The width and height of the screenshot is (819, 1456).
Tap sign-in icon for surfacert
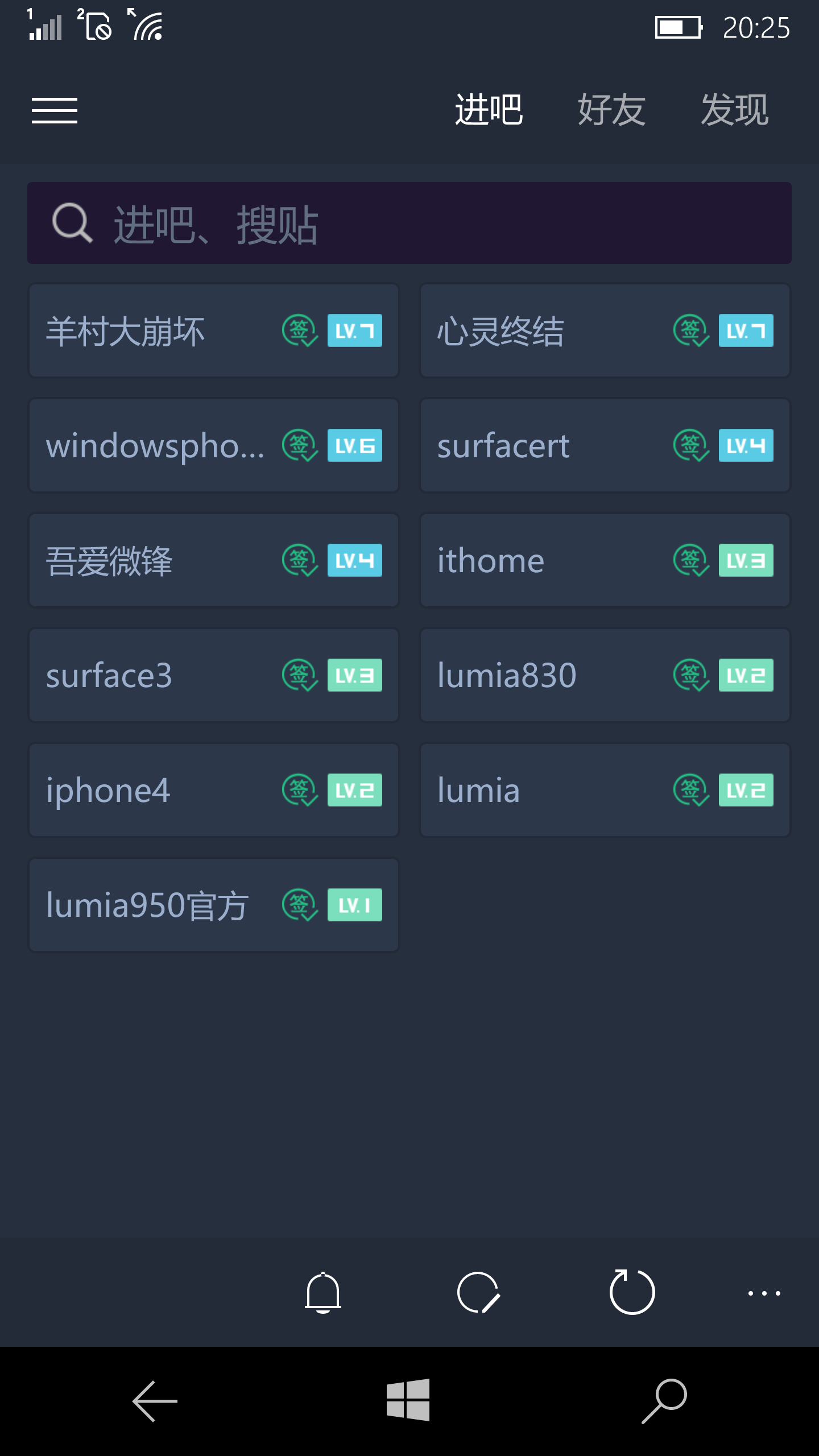[x=690, y=445]
